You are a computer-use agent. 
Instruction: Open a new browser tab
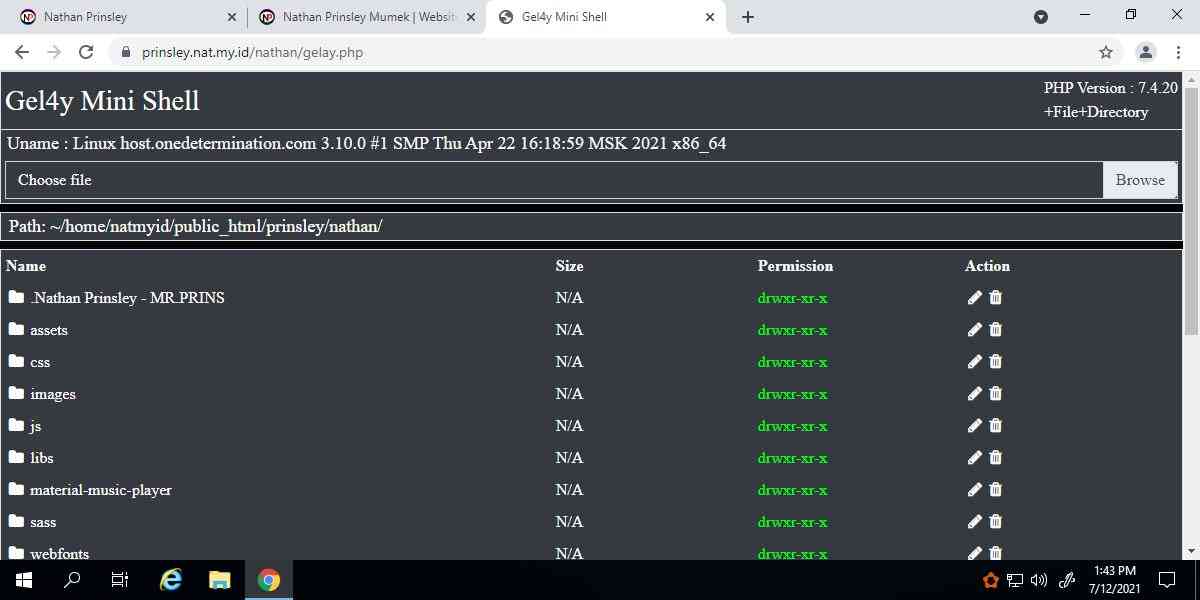pyautogui.click(x=748, y=17)
